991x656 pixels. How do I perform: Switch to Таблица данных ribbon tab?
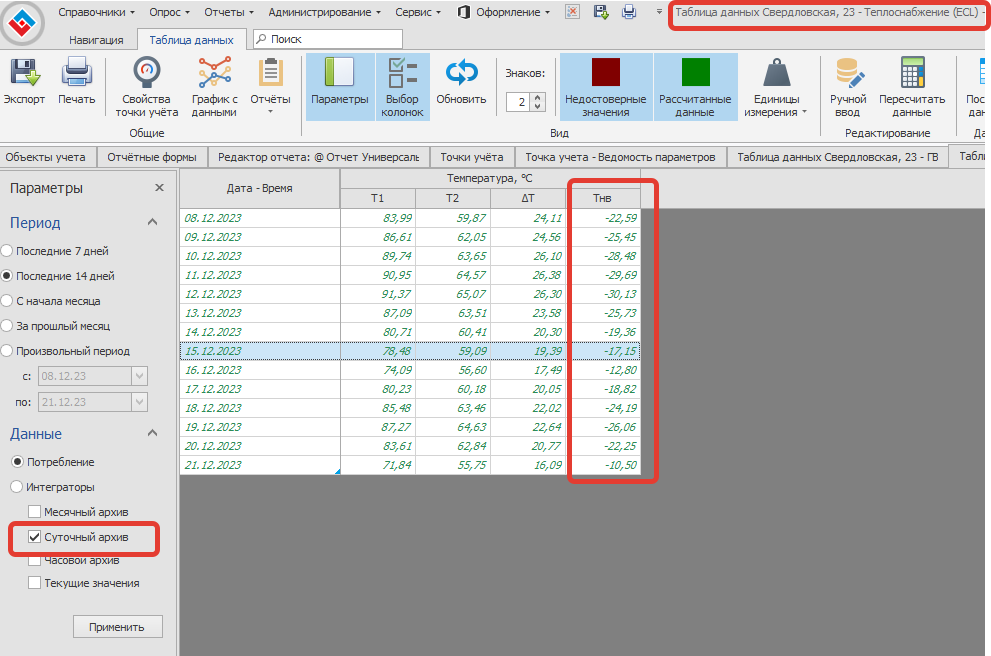[192, 40]
